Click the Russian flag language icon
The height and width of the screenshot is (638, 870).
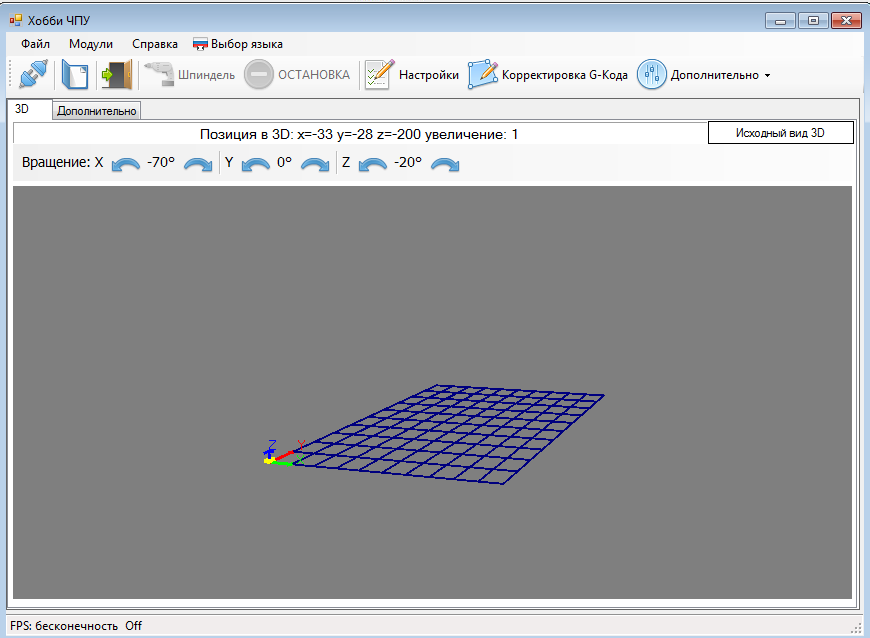click(200, 44)
